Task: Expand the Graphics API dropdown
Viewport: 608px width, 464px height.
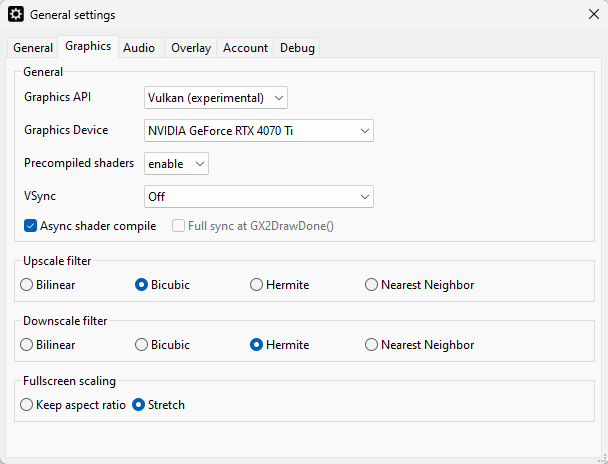Action: [216, 97]
